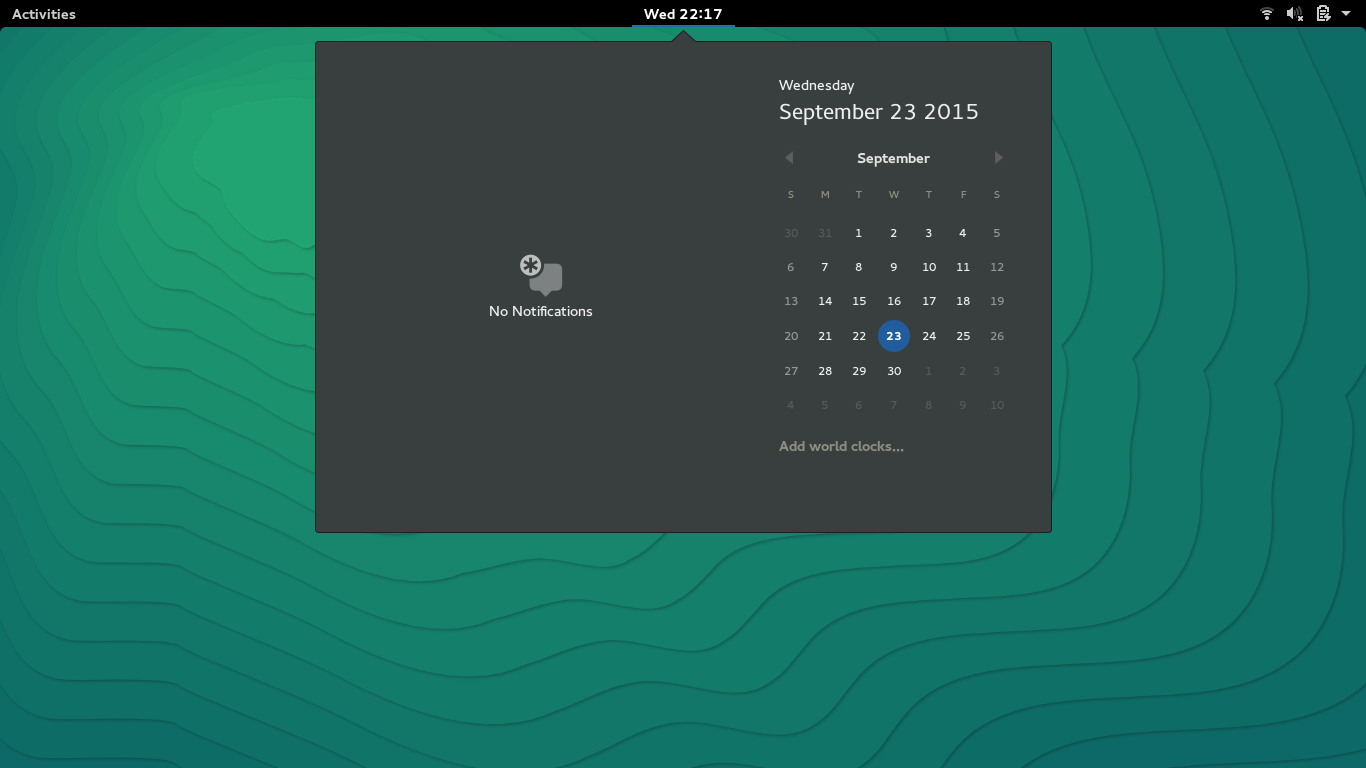Select September 19 in calendar

point(997,301)
